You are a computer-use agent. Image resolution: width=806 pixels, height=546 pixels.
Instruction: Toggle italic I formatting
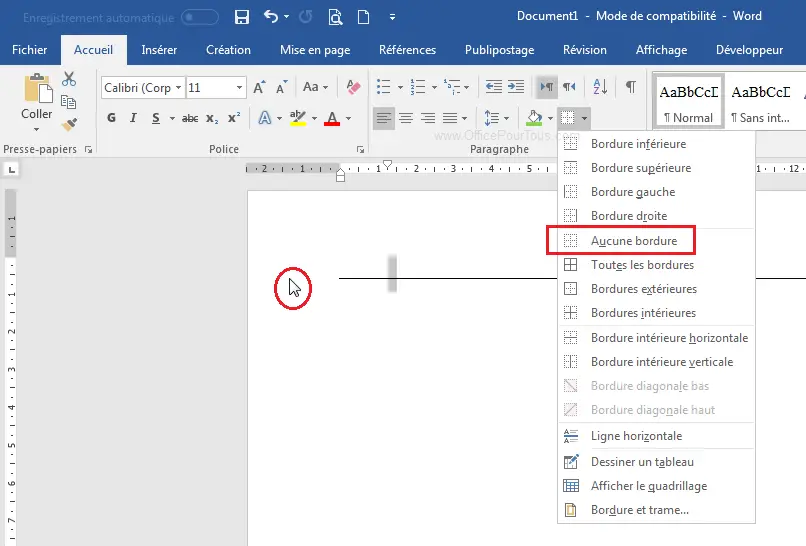coord(134,118)
